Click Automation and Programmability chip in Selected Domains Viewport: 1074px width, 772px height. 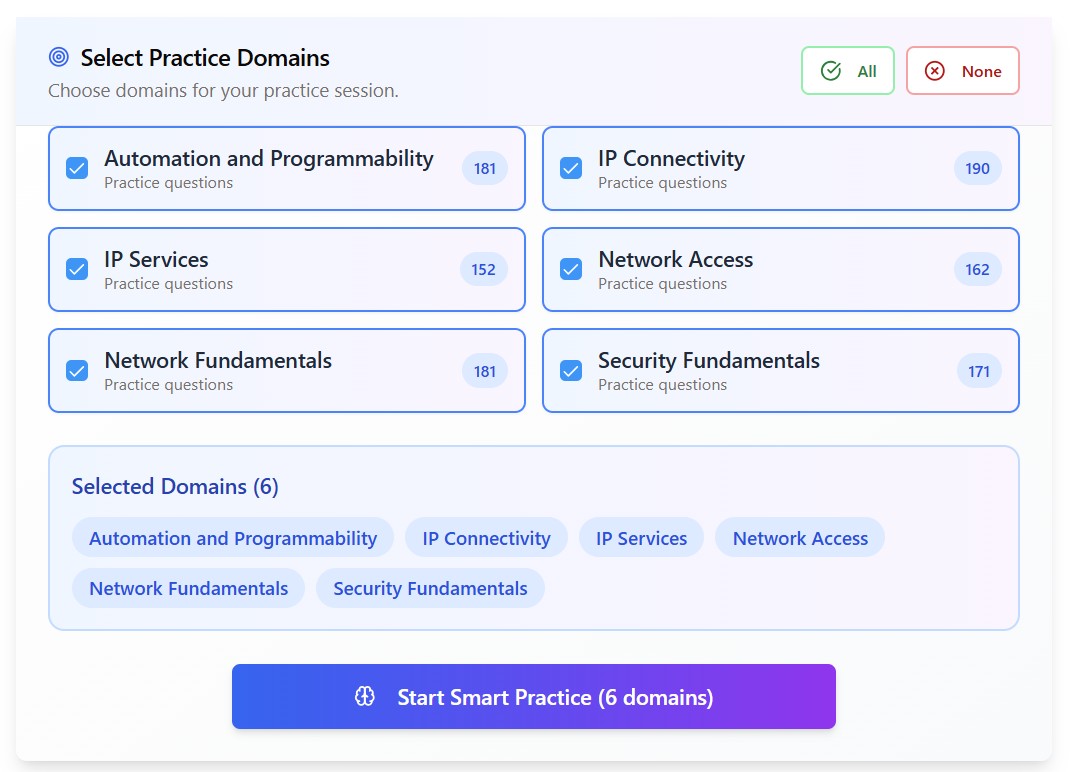coord(233,538)
